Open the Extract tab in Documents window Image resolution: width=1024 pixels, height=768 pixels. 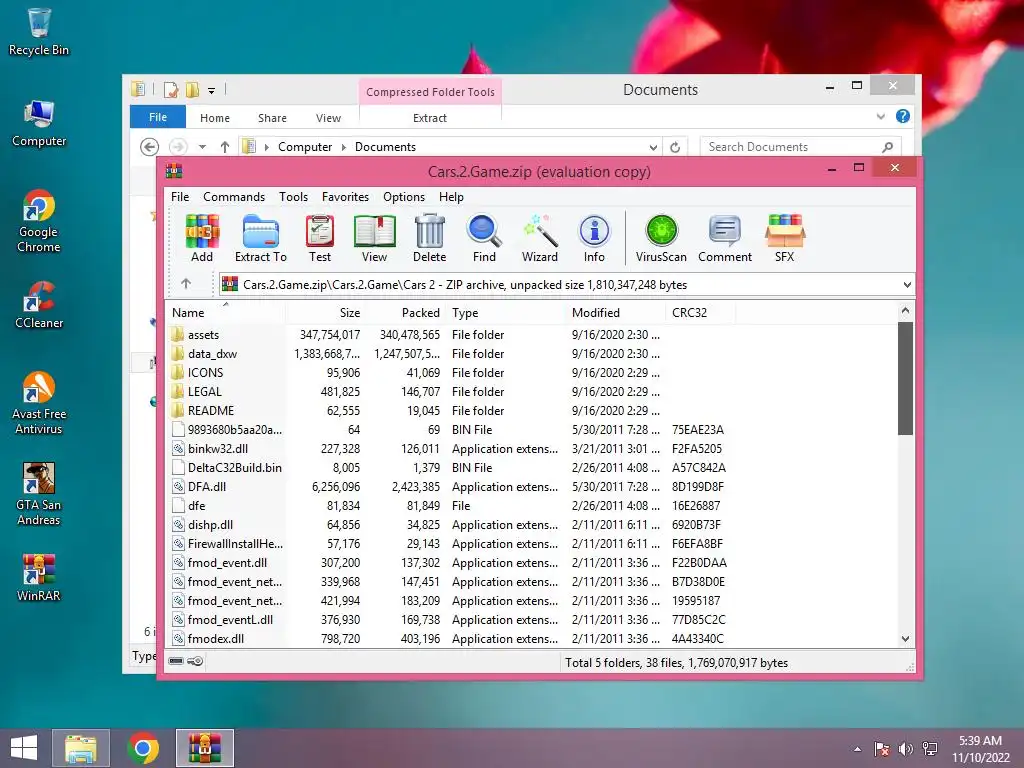pos(430,118)
